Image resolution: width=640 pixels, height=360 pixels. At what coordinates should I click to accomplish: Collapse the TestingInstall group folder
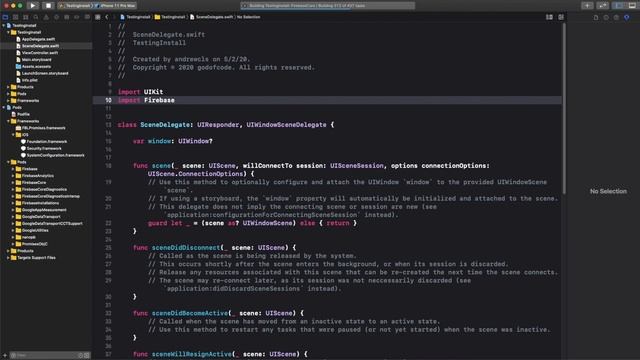click(x=9, y=32)
